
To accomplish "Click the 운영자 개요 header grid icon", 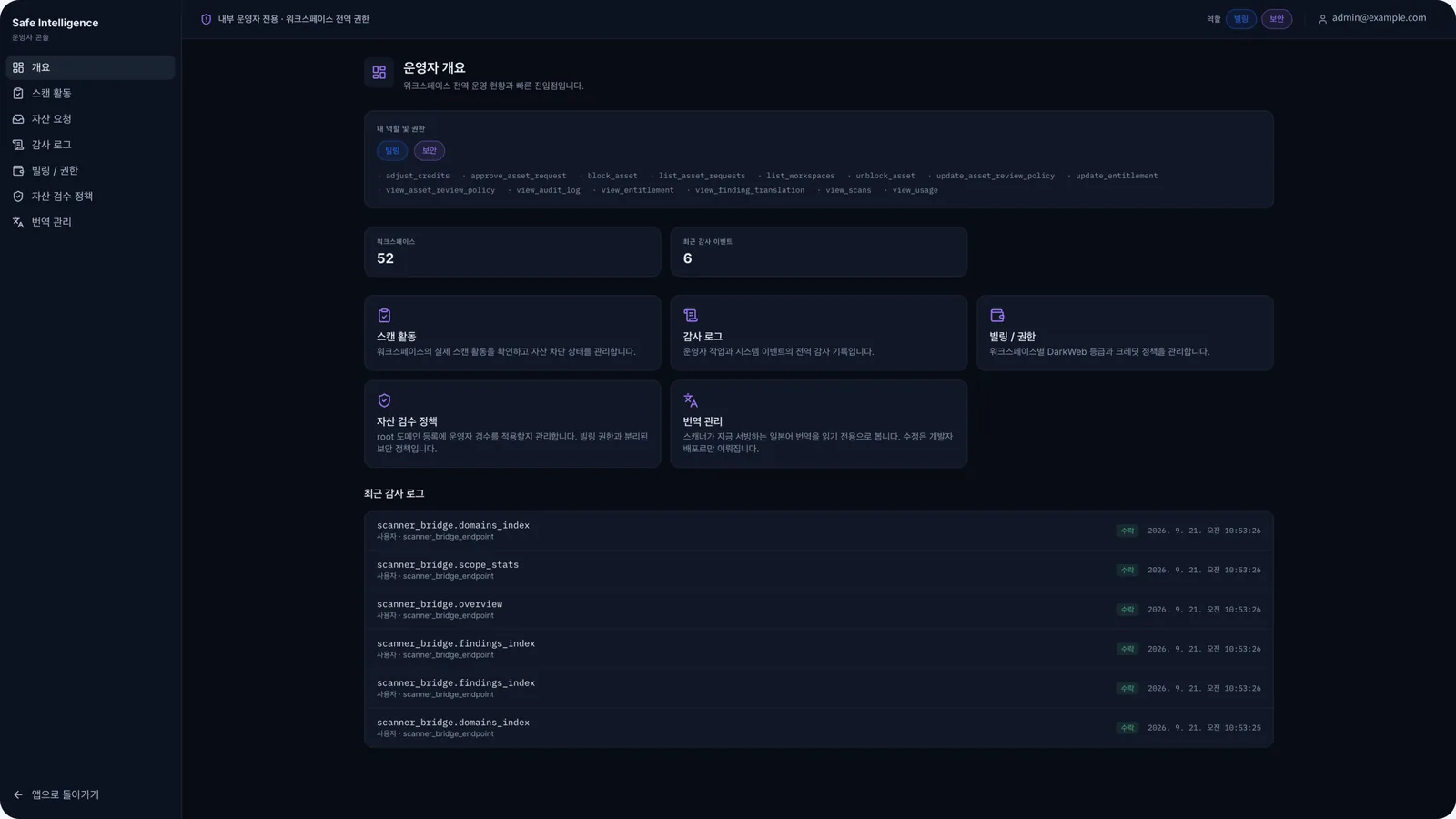I will 379,72.
